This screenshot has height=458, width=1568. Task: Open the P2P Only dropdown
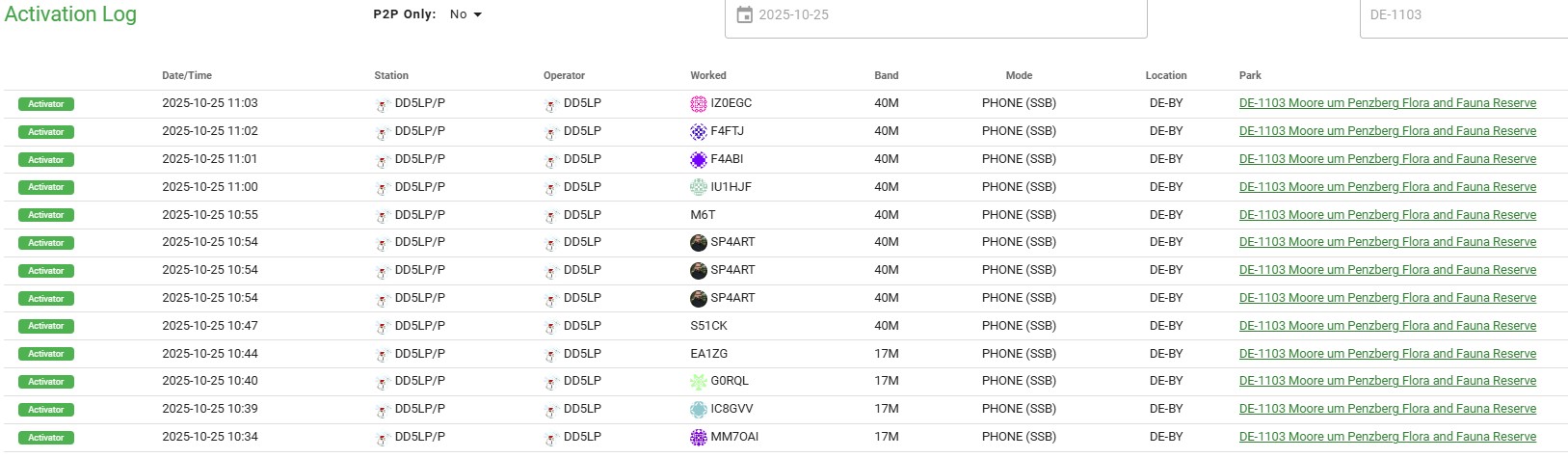[465, 14]
